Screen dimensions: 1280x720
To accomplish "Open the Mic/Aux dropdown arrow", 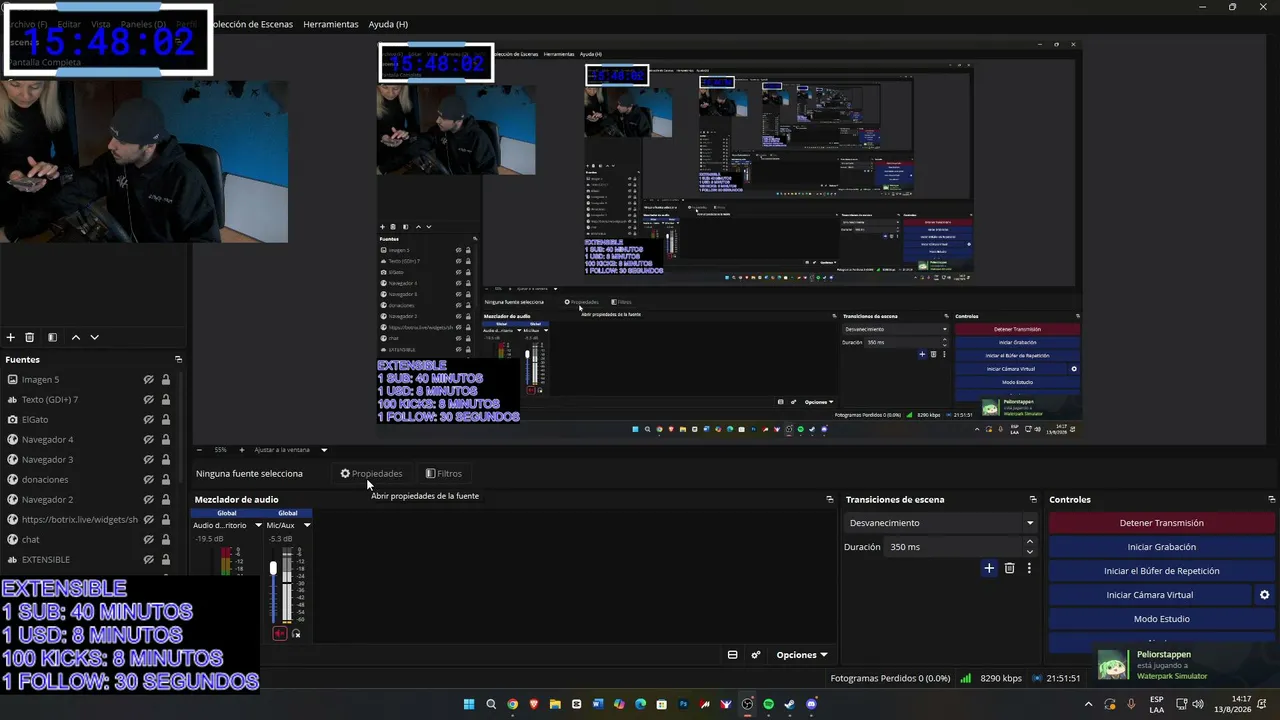I will pyautogui.click(x=307, y=525).
